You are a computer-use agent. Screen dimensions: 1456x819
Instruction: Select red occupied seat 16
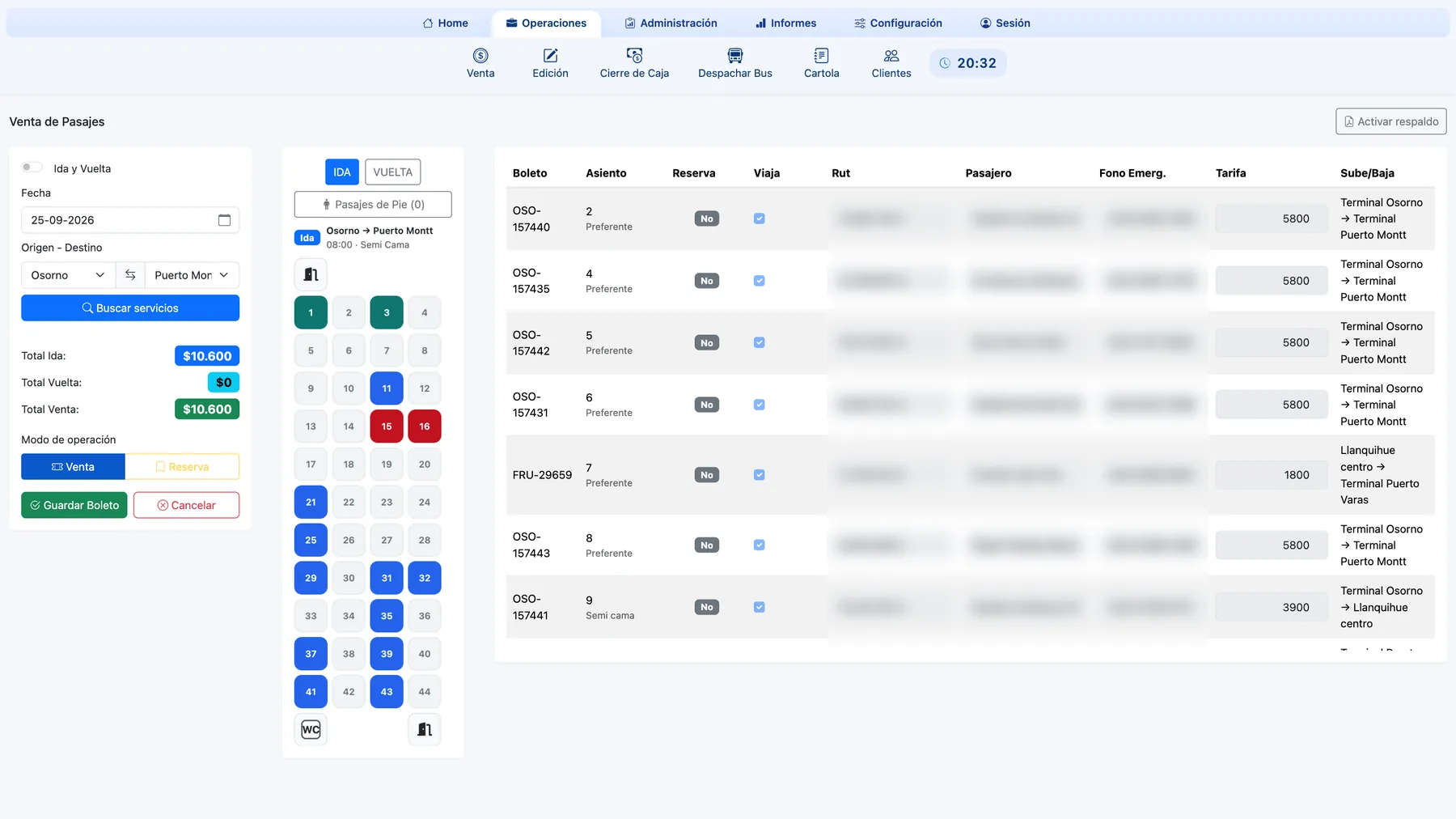[425, 426]
